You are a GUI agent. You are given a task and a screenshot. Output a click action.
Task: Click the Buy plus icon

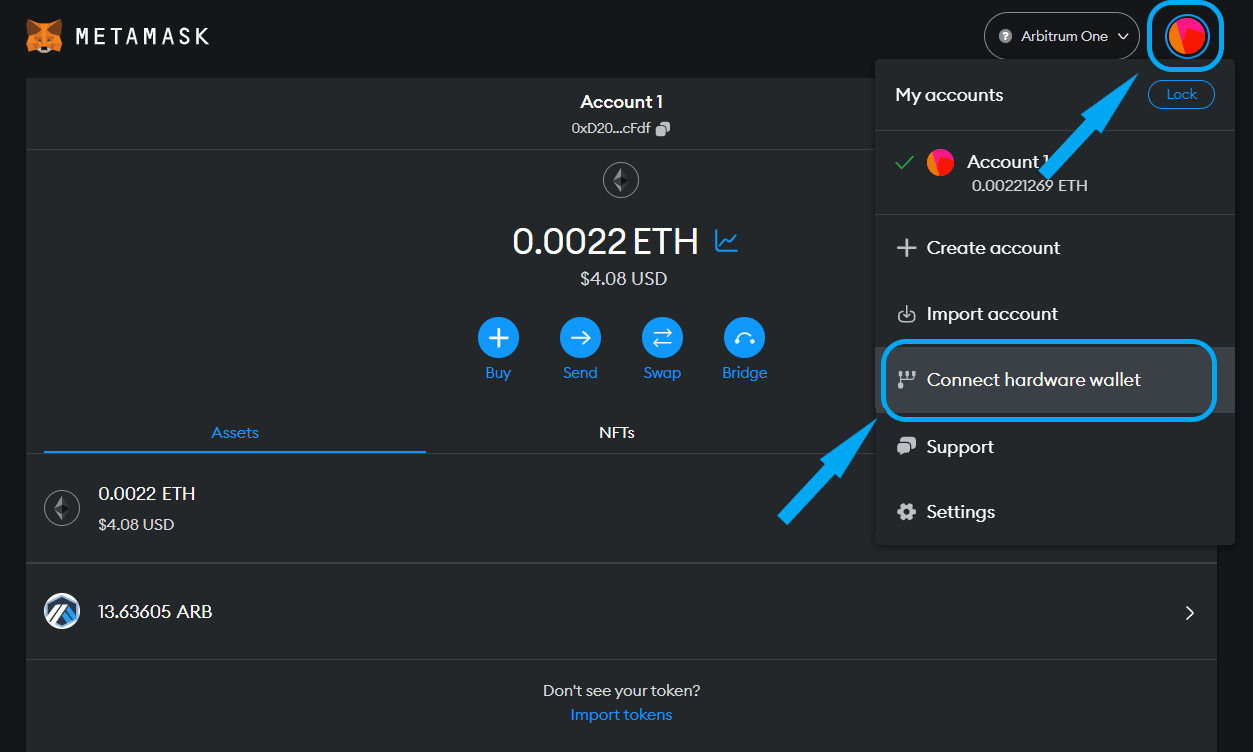click(498, 338)
